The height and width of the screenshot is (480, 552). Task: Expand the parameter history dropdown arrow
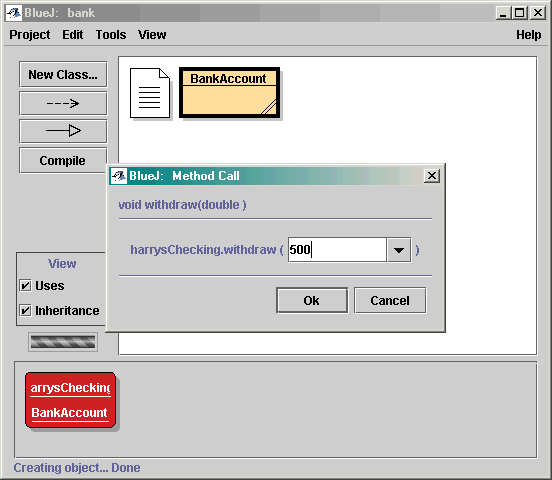point(399,250)
